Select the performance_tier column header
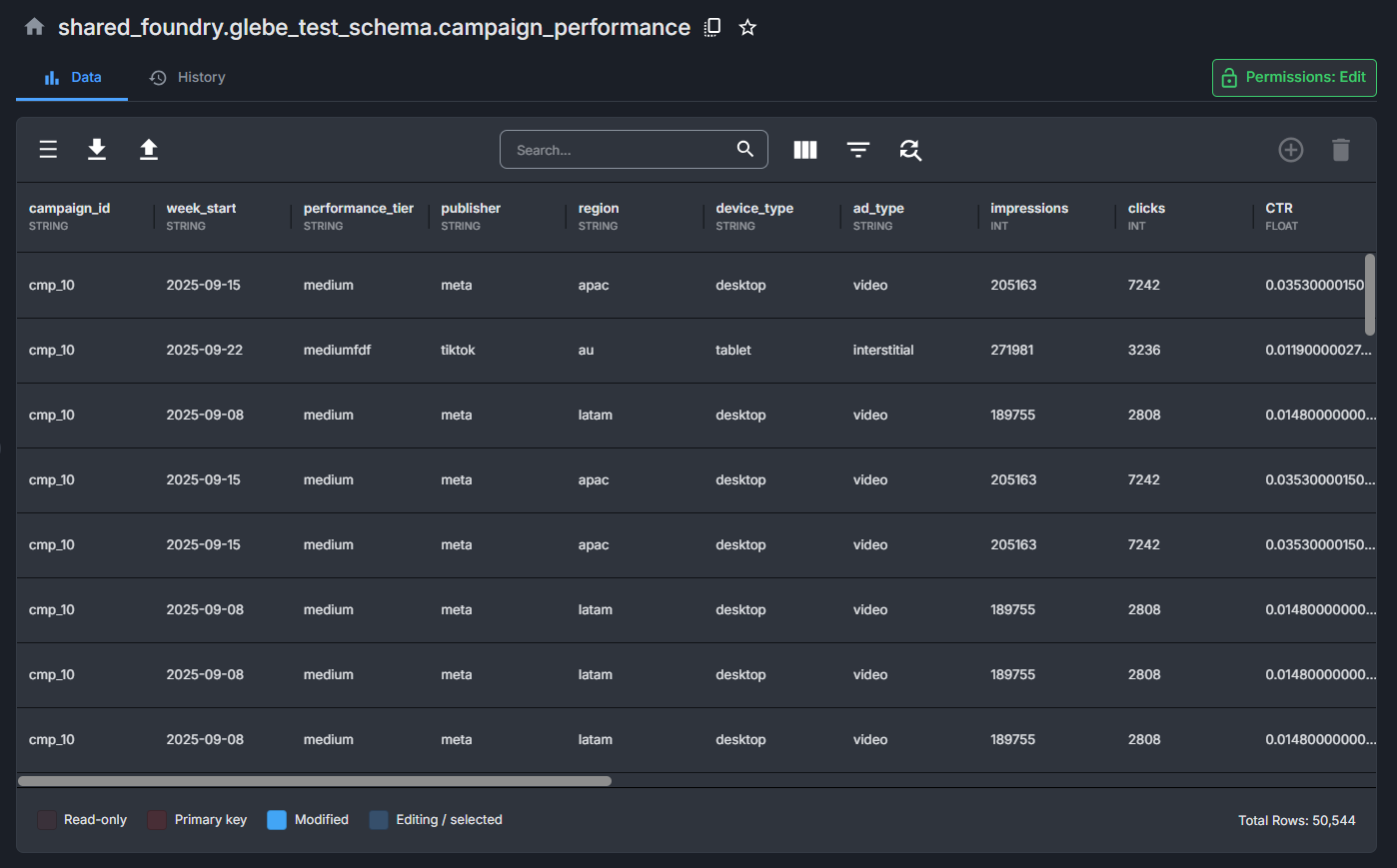This screenshot has height=868, width=1397. pyautogui.click(x=359, y=216)
